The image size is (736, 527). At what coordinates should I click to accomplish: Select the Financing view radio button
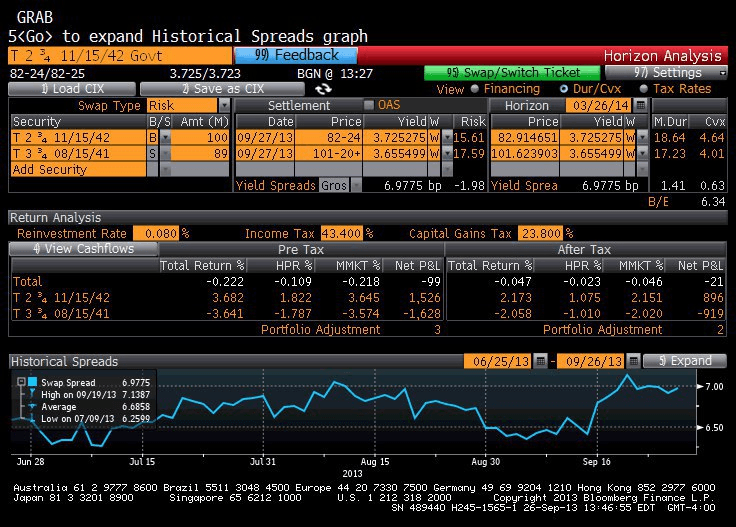coord(475,89)
